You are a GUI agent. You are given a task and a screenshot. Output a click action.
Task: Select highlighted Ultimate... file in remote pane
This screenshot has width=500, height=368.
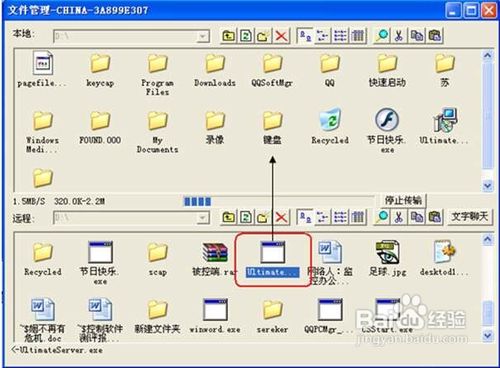[272, 259]
